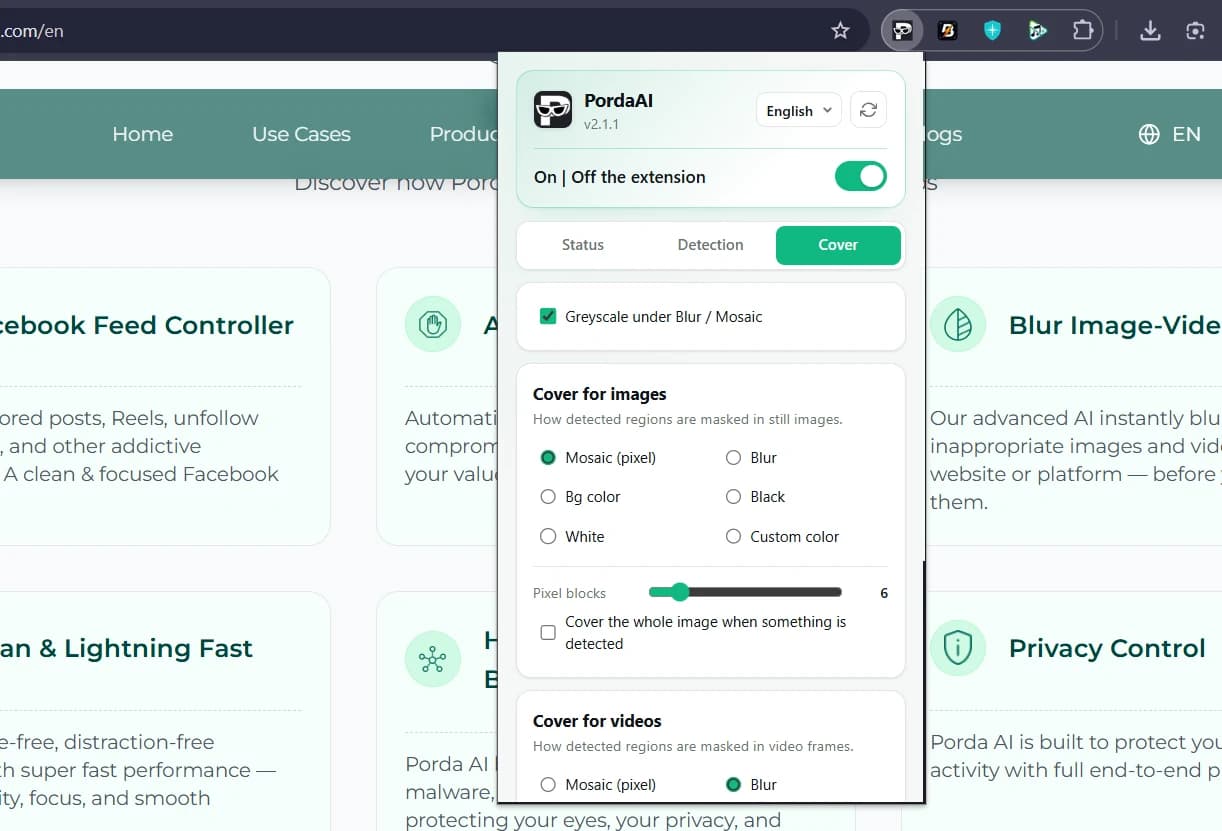The image size is (1222, 831).
Task: Click Cover for videos section title
Action: coord(597,721)
